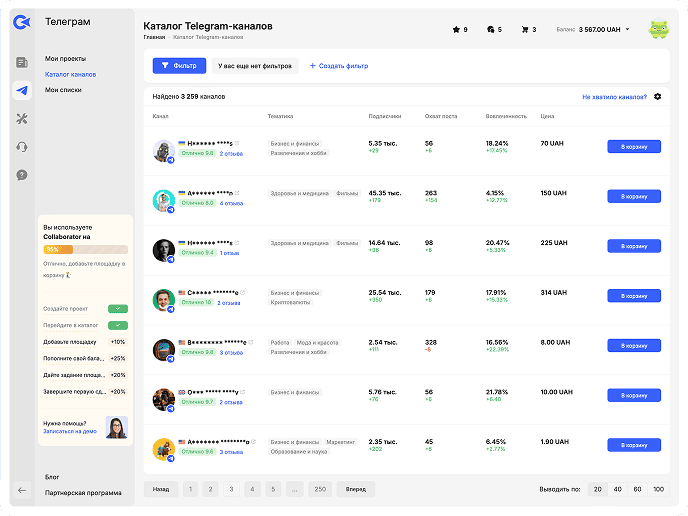Viewport: 688px width, 516px height.
Task: Go to 'Мои проекты' menu item
Action: click(65, 58)
